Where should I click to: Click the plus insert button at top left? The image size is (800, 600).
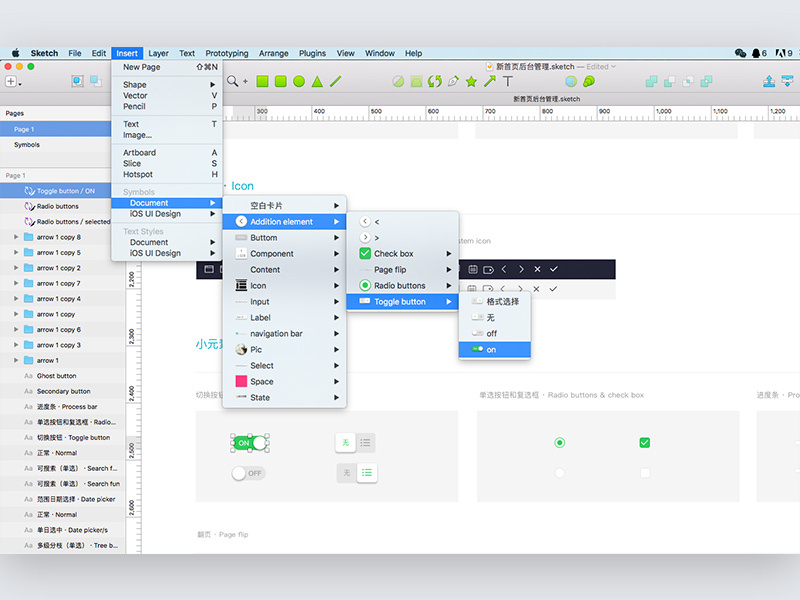pos(12,81)
